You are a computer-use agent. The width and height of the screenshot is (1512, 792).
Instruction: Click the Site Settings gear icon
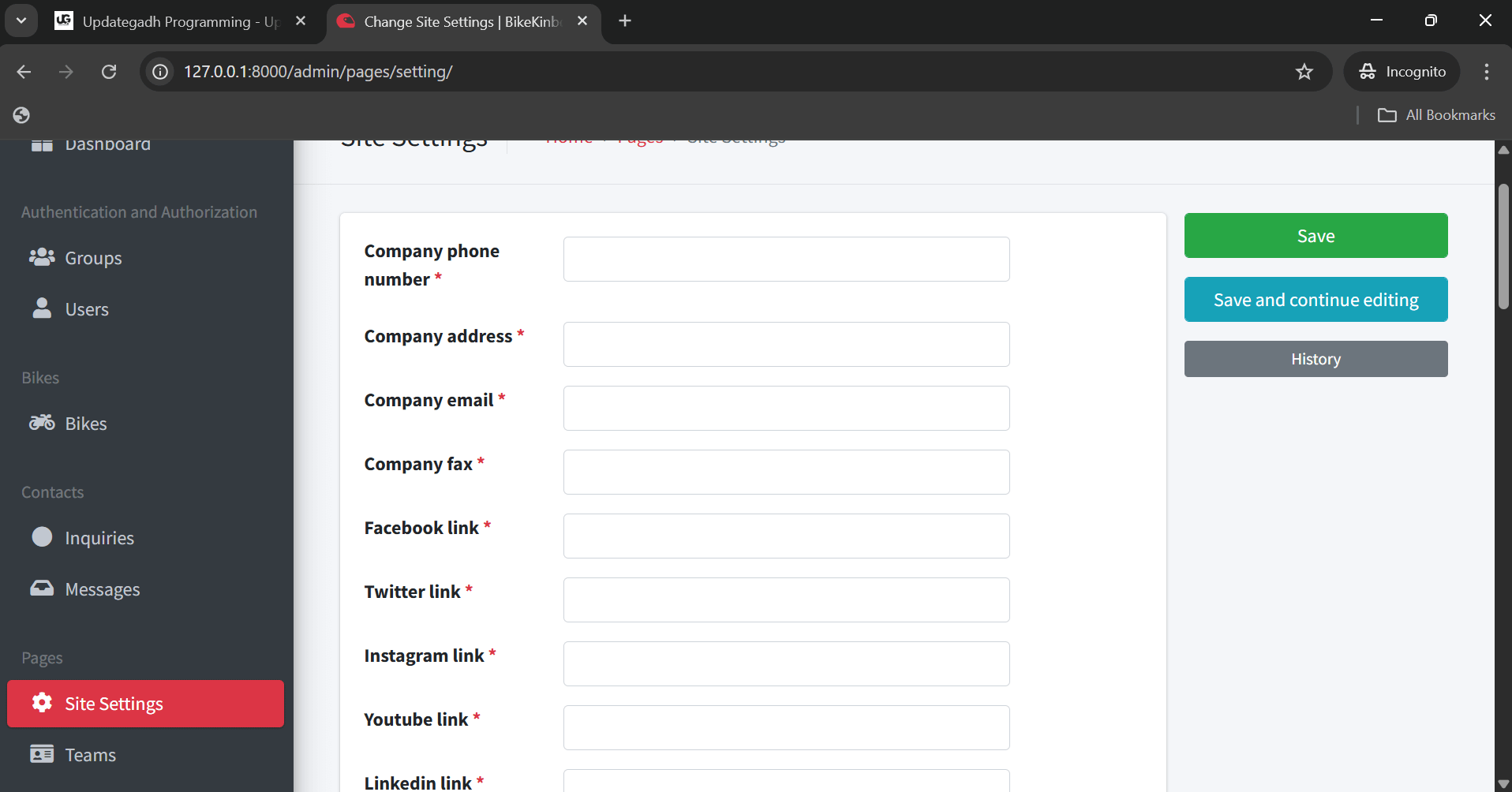pos(42,703)
